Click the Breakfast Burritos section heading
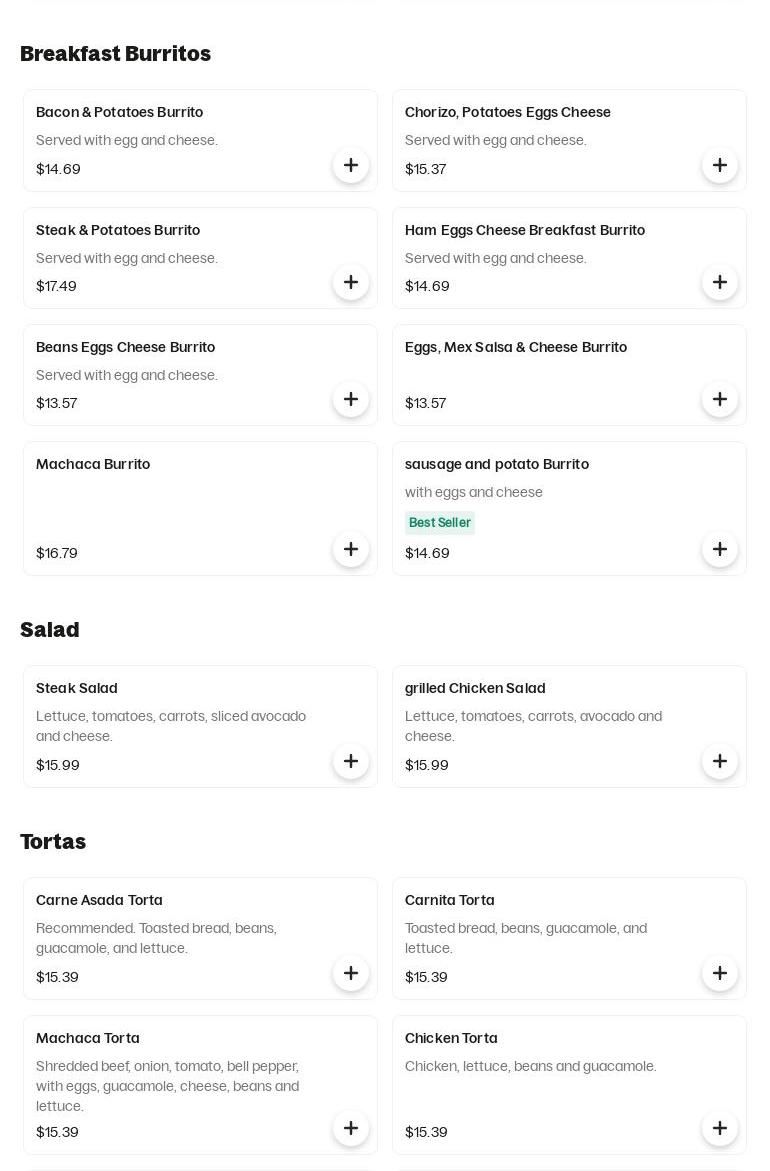Screen dimensions: 770x1171 (115, 54)
